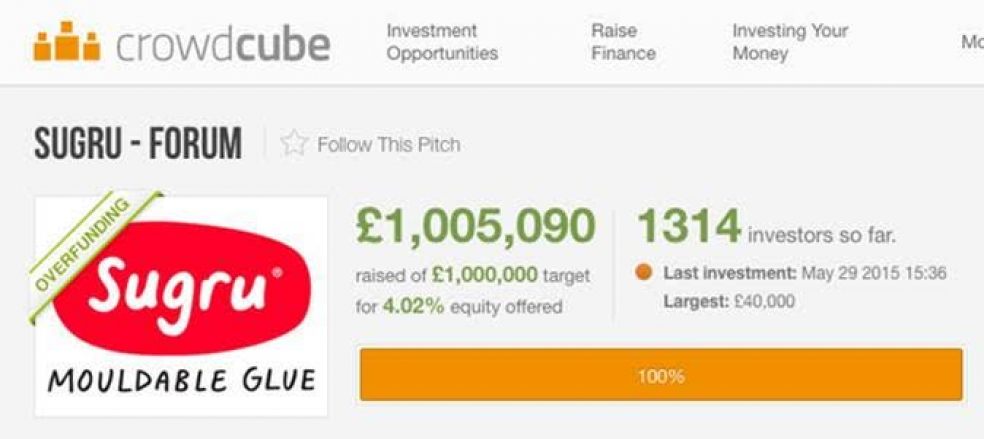984x439 pixels.
Task: Click the crowdcube wordmark to go home
Action: click(223, 45)
